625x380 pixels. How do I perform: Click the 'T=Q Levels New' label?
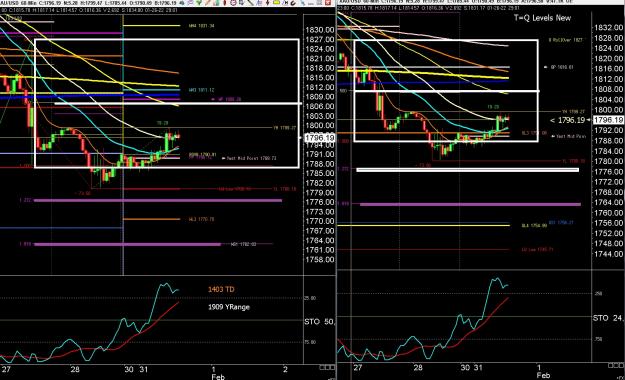[x=542, y=18]
